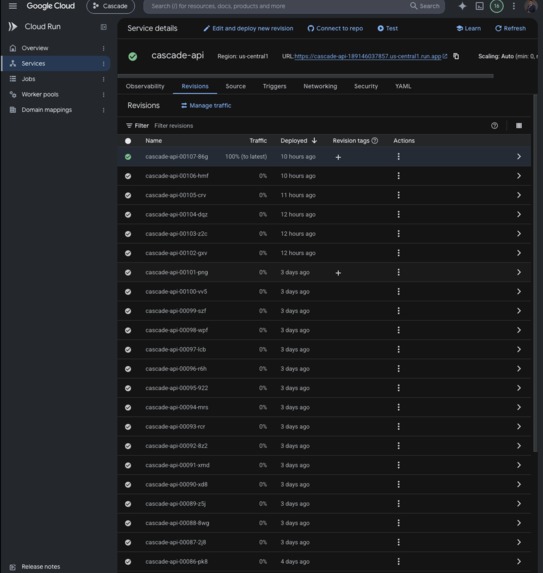Open actions menu for cascade-api-00100-vv5
This screenshot has height=573, width=543.
(399, 292)
